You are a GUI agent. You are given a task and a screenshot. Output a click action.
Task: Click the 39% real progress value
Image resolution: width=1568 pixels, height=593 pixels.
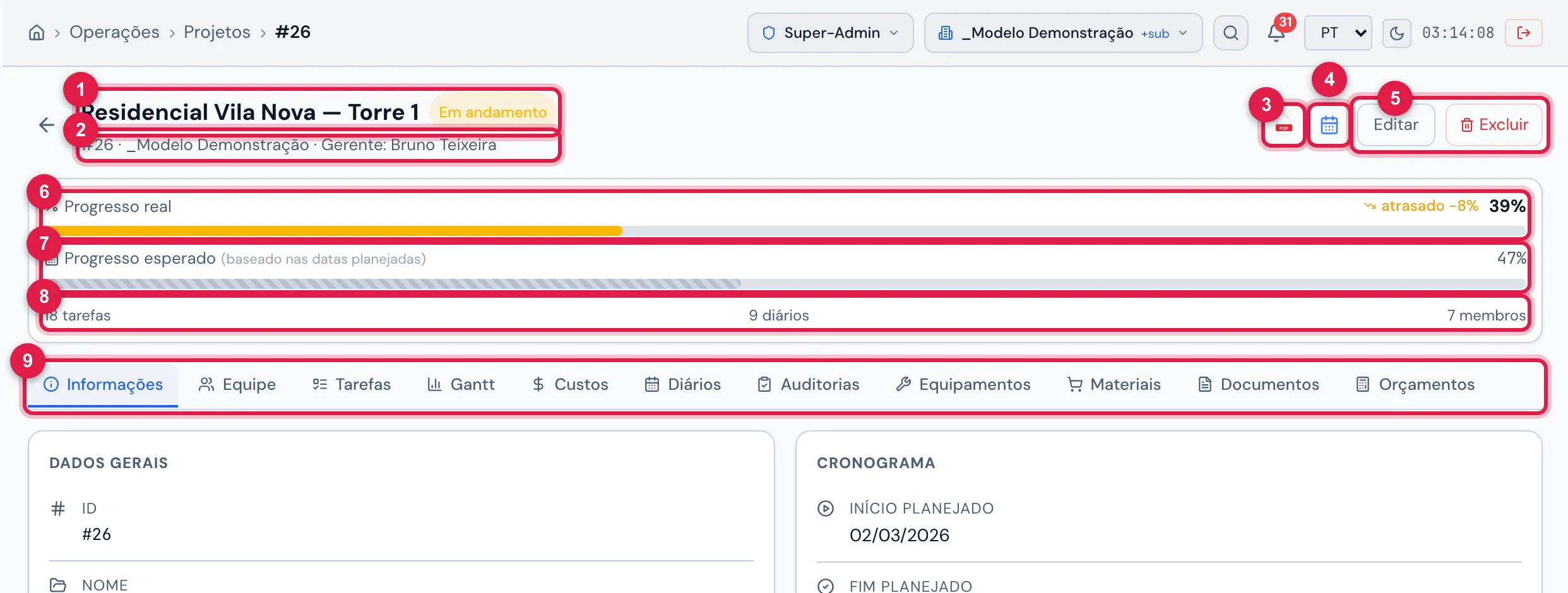[x=1507, y=206]
